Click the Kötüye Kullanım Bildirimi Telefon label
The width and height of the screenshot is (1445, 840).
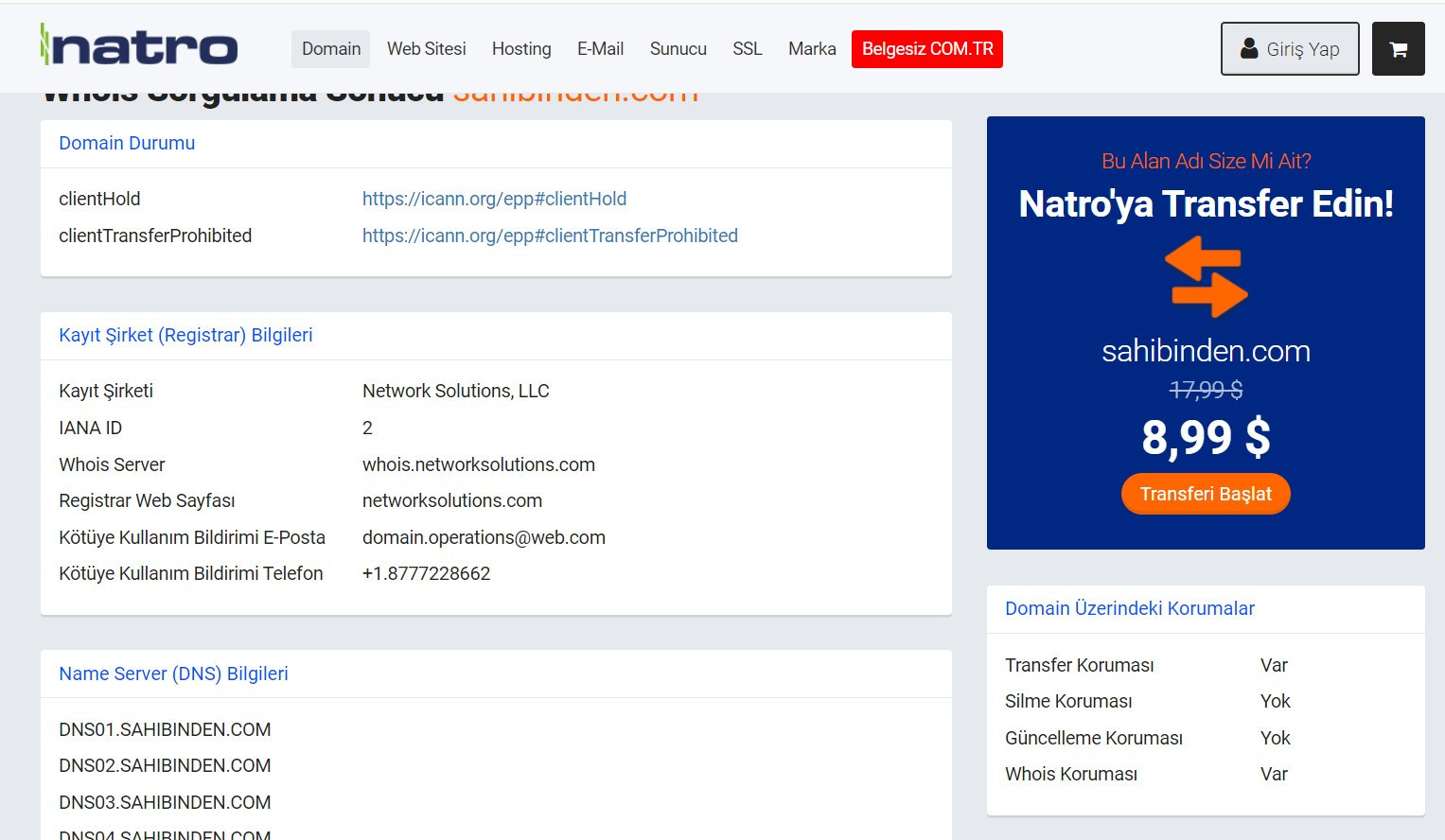191,573
